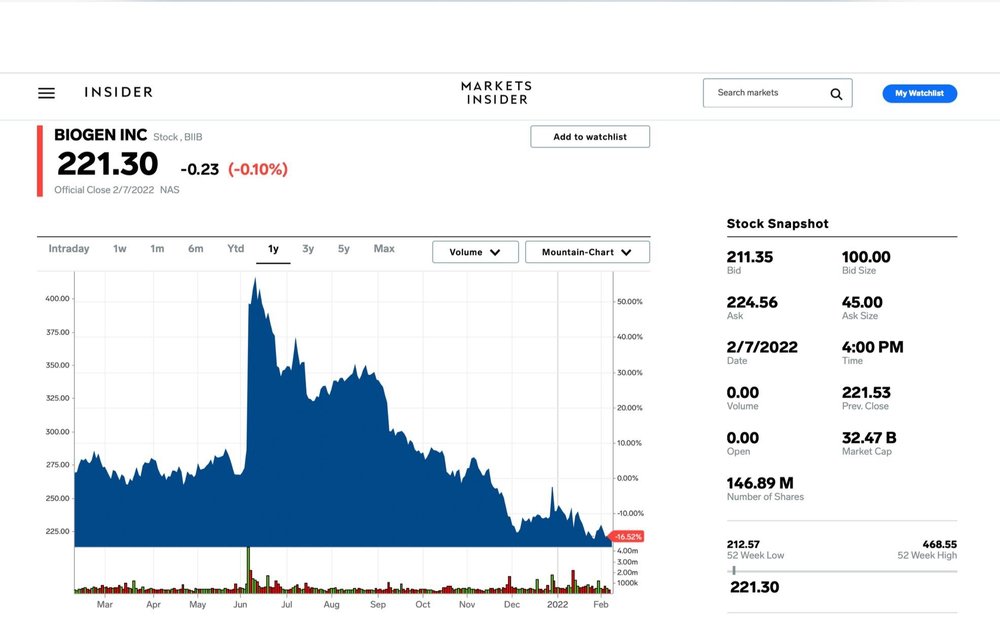This screenshot has height=625, width=1000.
Task: Click the search magnifier icon
Action: pos(836,94)
